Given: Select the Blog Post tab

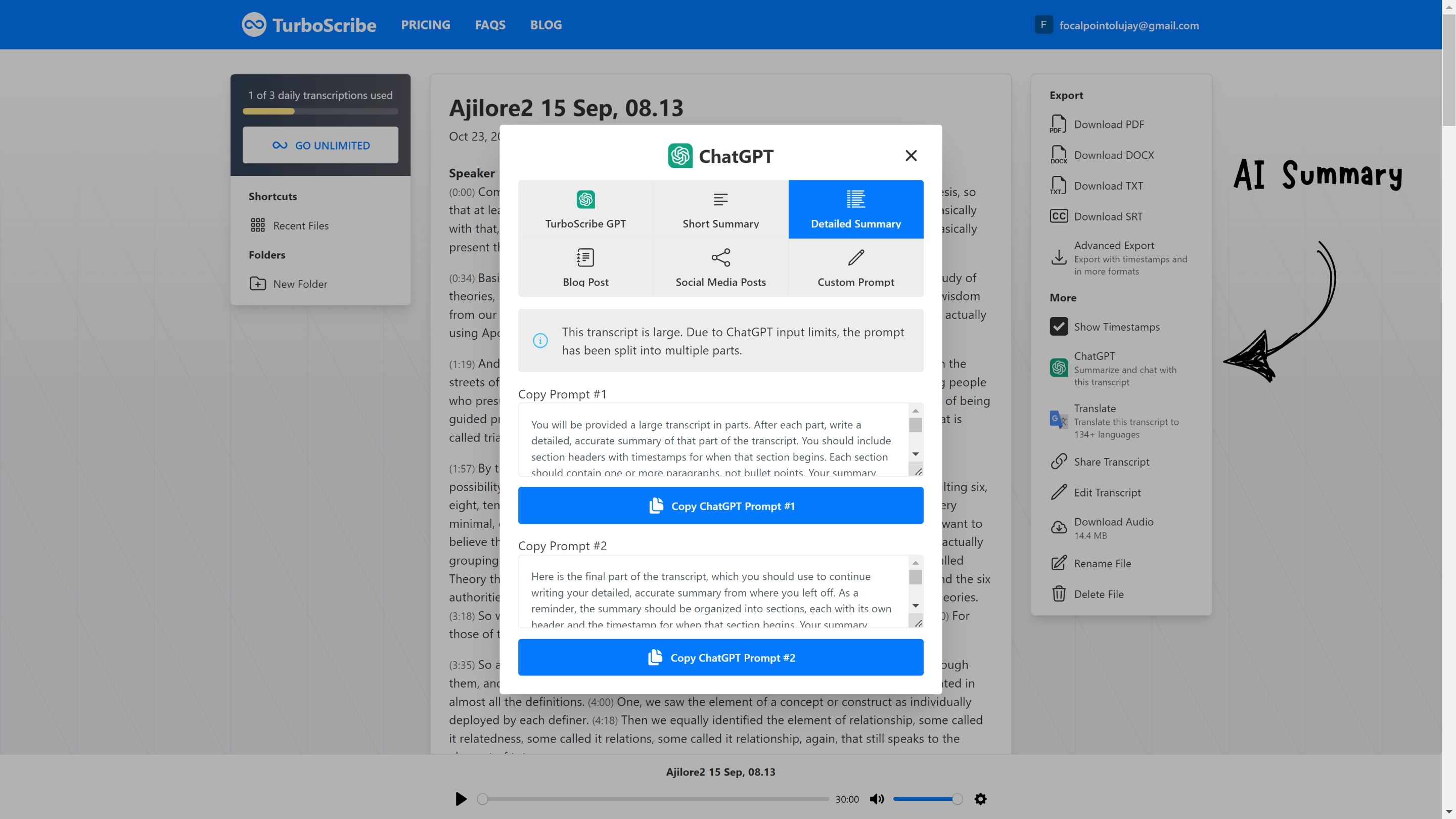Looking at the screenshot, I should pyautogui.click(x=585, y=267).
